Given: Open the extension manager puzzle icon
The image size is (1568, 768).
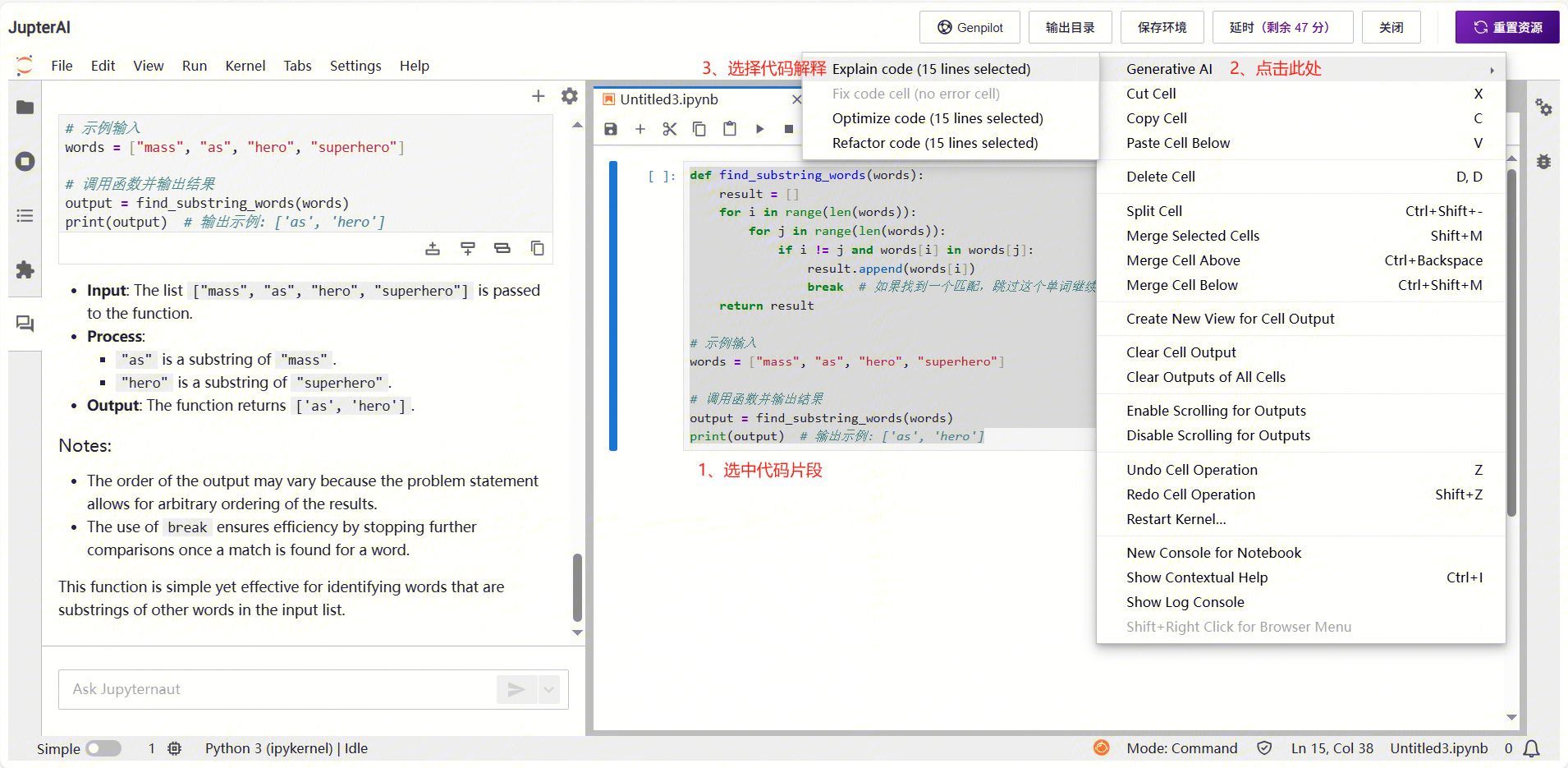Looking at the screenshot, I should coord(25,270).
